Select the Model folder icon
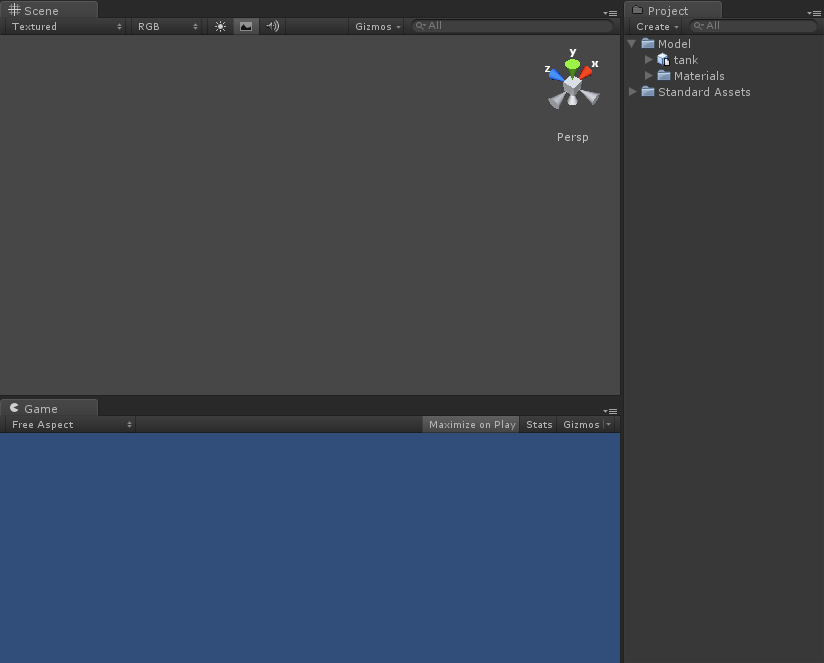Image resolution: width=824 pixels, height=663 pixels. coord(647,44)
